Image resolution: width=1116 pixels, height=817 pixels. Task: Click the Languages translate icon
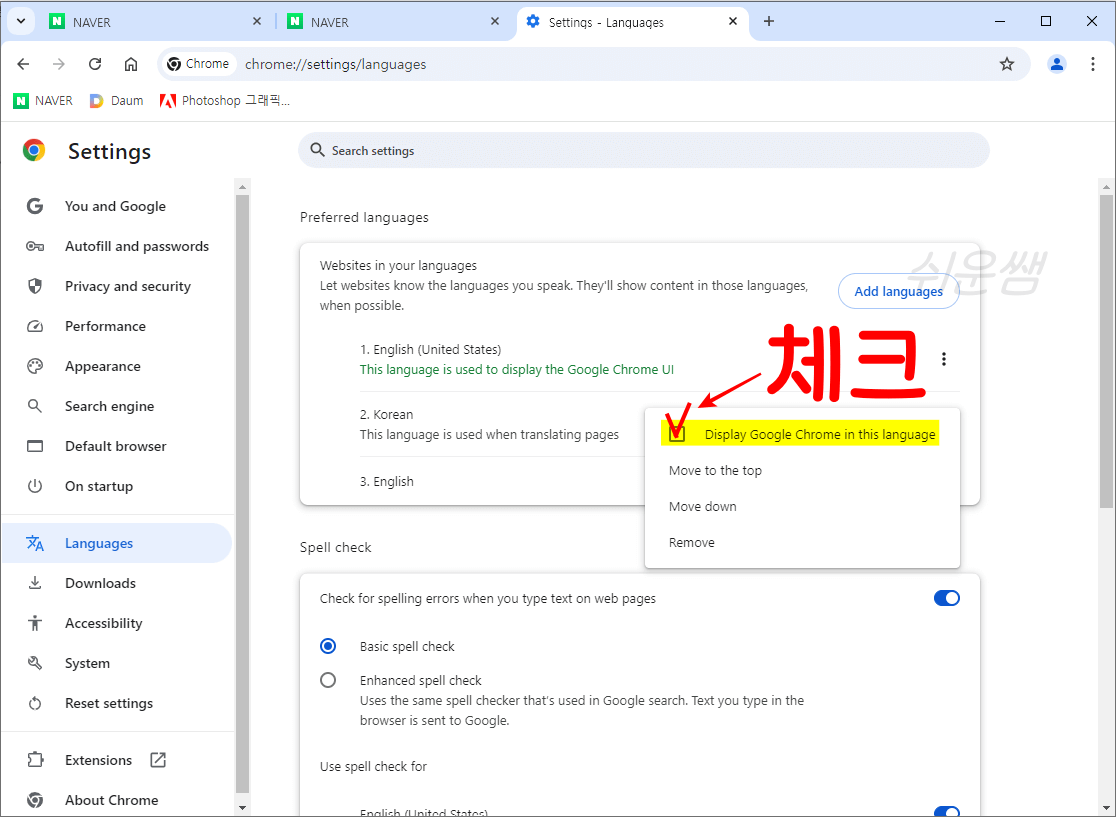click(x=35, y=543)
